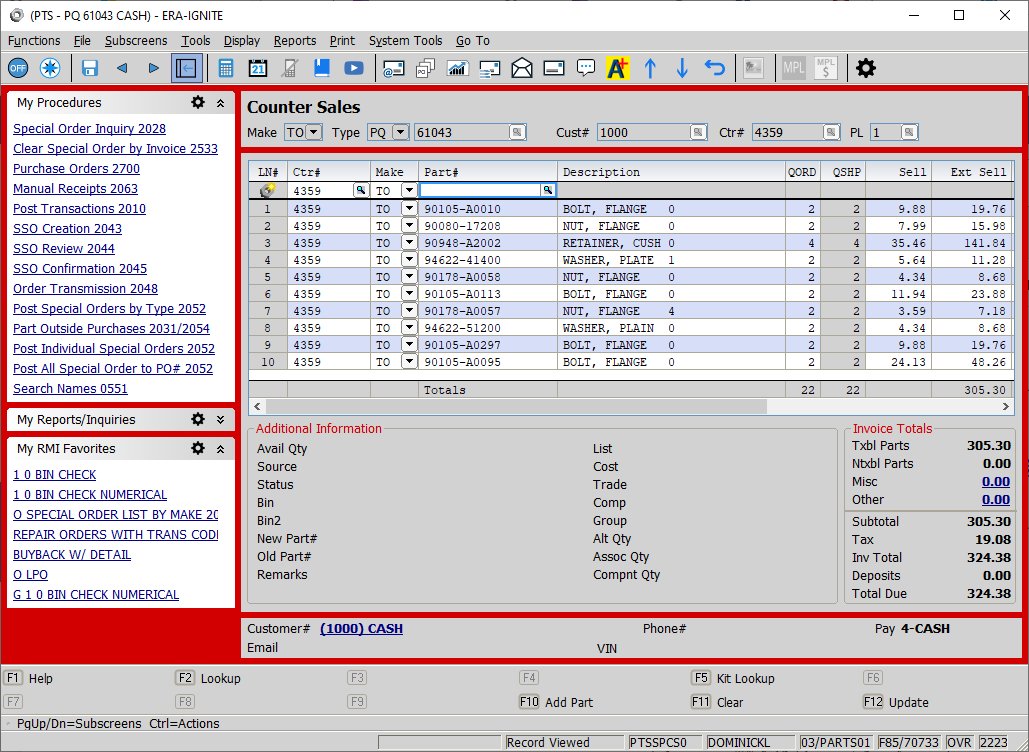This screenshot has height=752, width=1029.
Task: Open Purchase Orders 2700 link
Action: pos(76,169)
